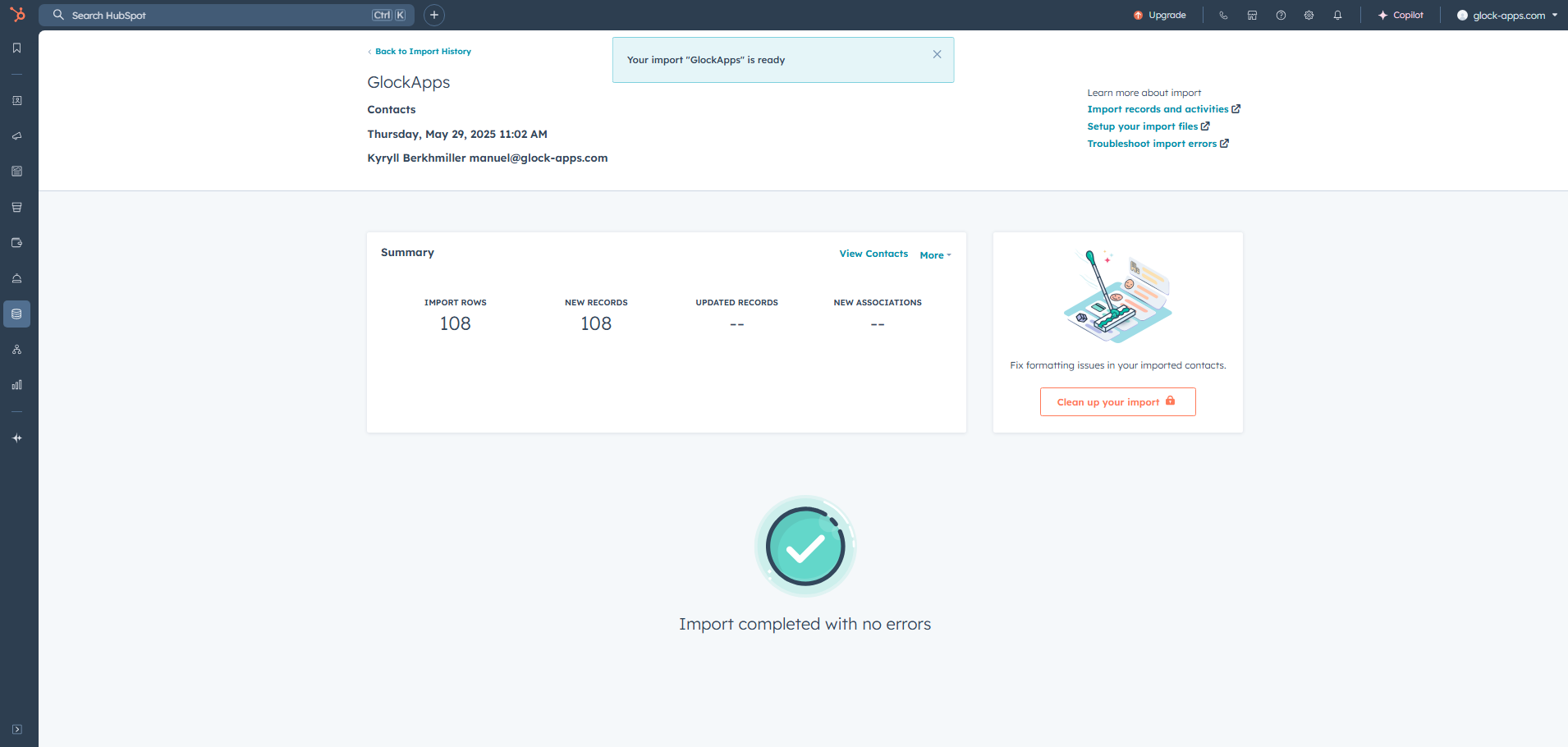Click the New Records value 108

[596, 323]
